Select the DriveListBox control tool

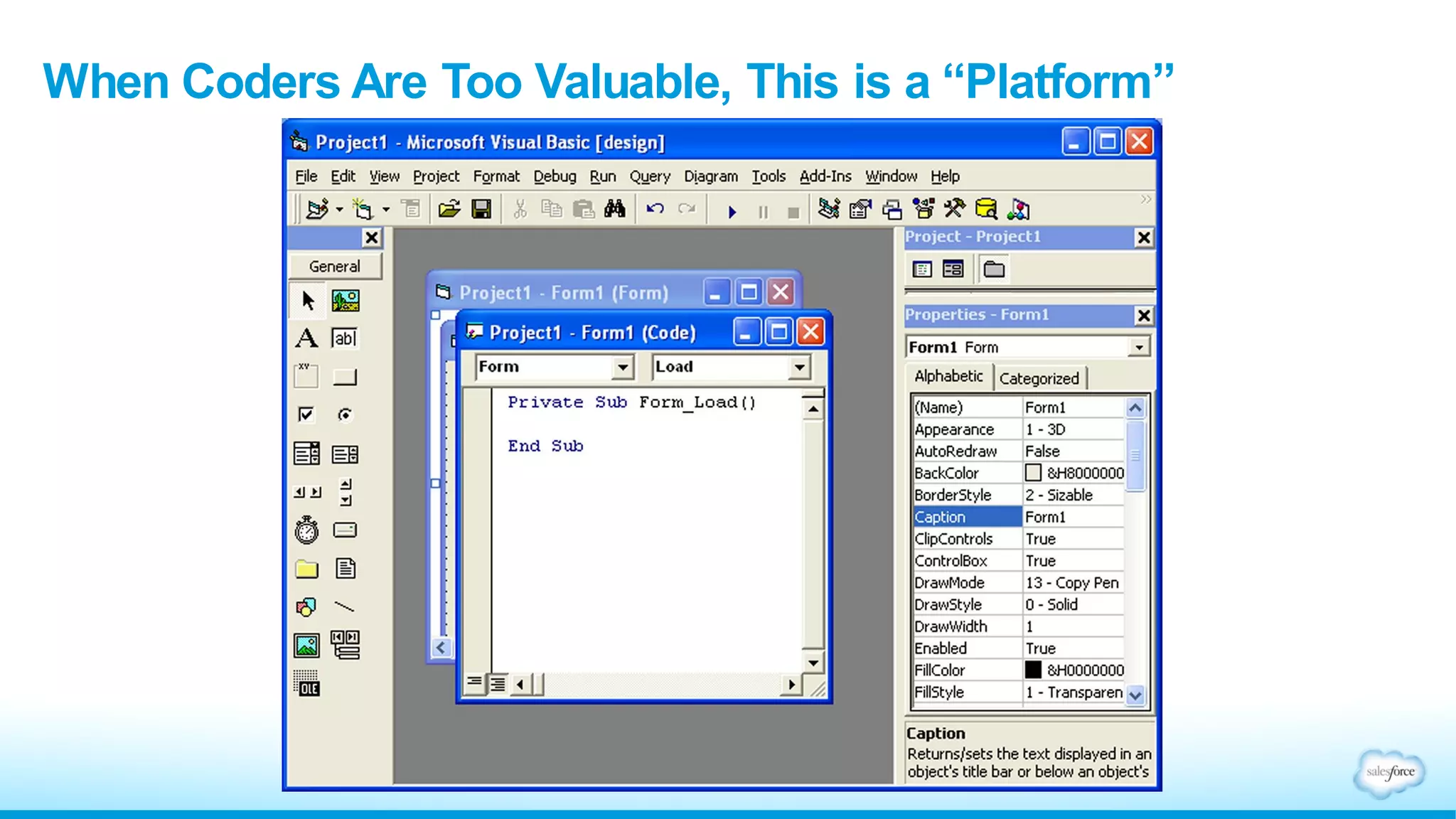(345, 530)
